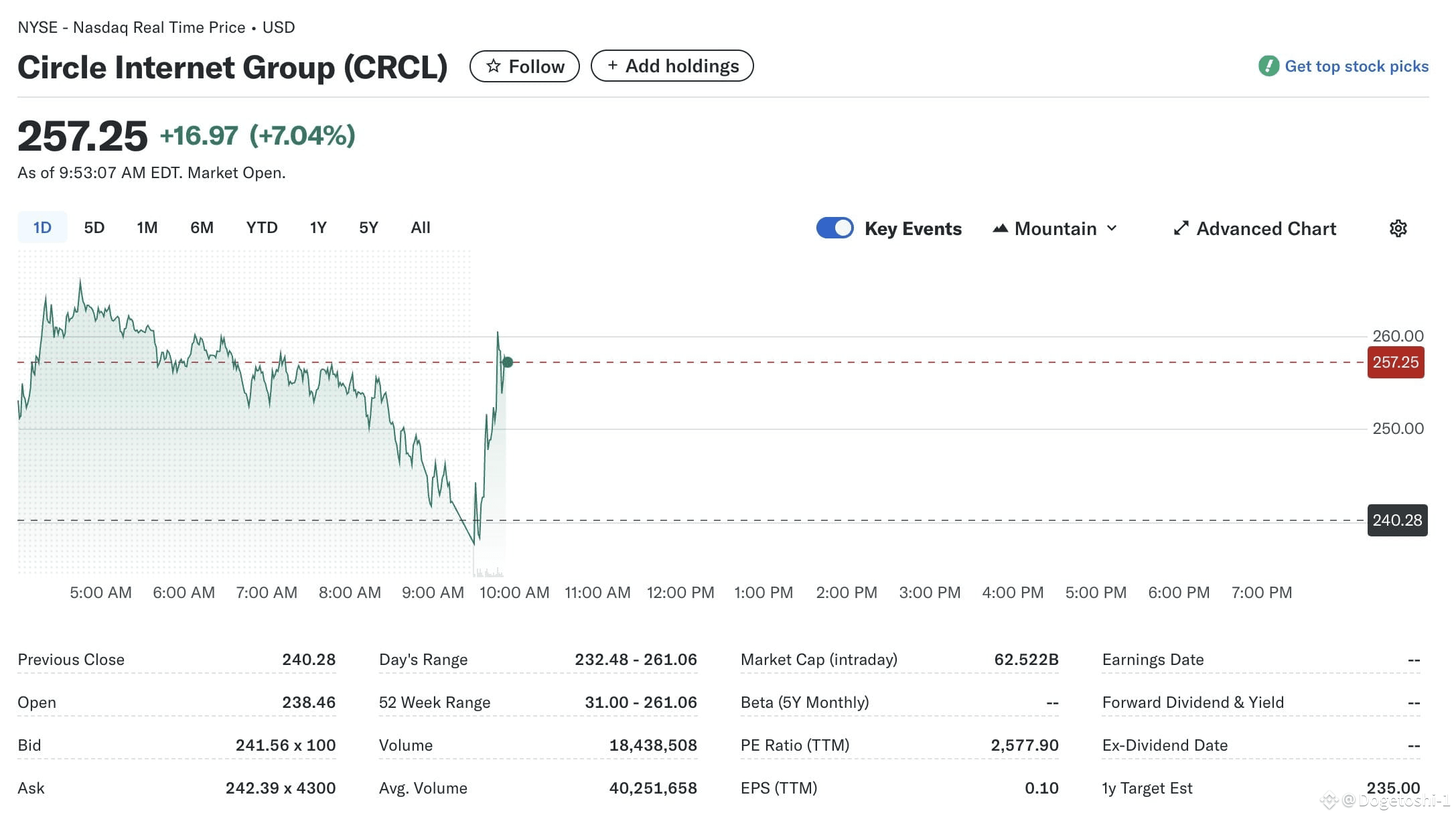The width and height of the screenshot is (1456, 817).
Task: Expand the Mountain chart type dropdown chevron
Action: (1112, 228)
